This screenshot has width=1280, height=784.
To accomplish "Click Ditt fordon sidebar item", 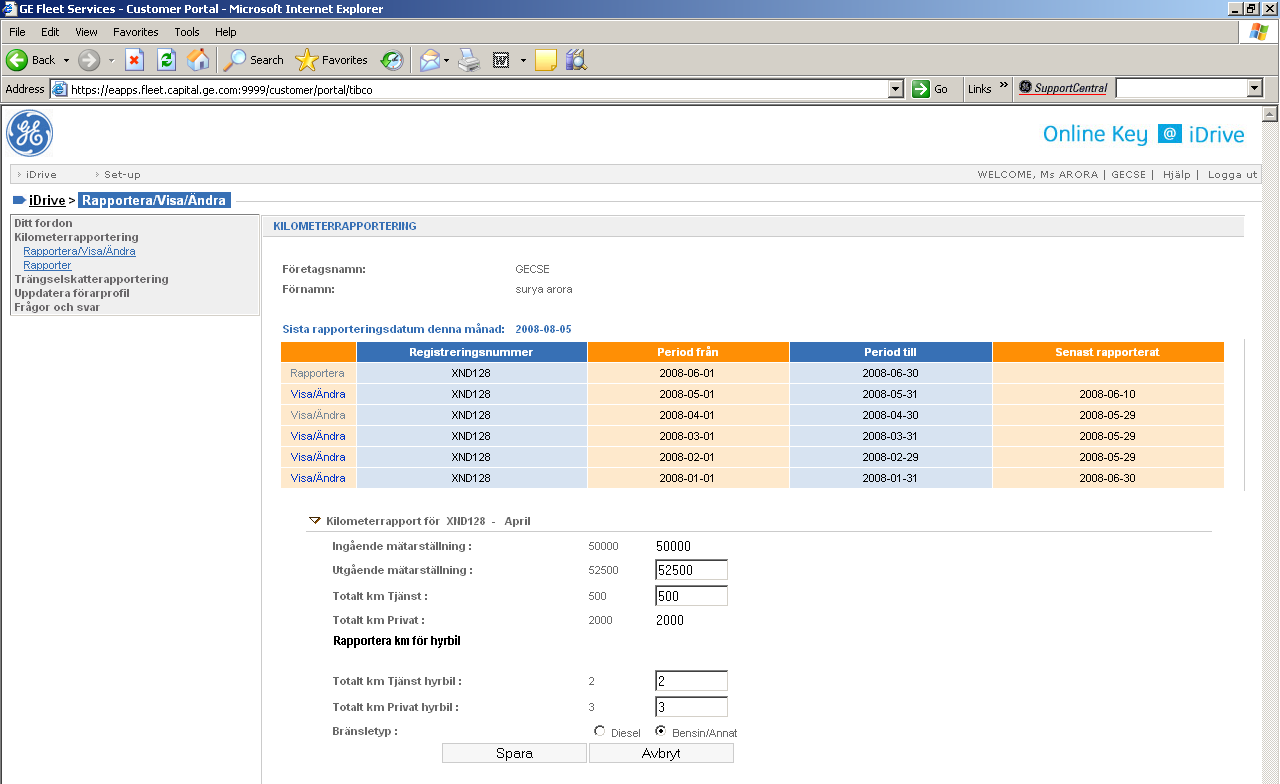I will (43, 223).
